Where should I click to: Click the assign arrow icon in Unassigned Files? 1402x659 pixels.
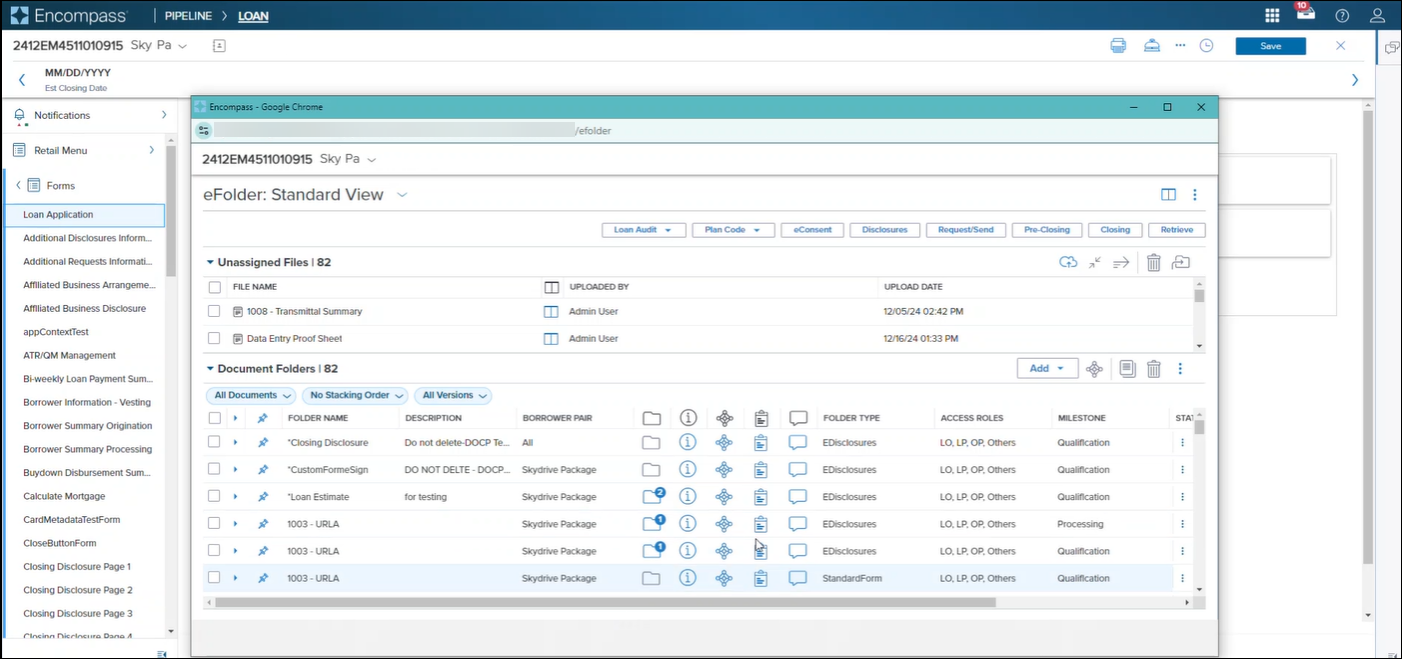coord(1121,262)
